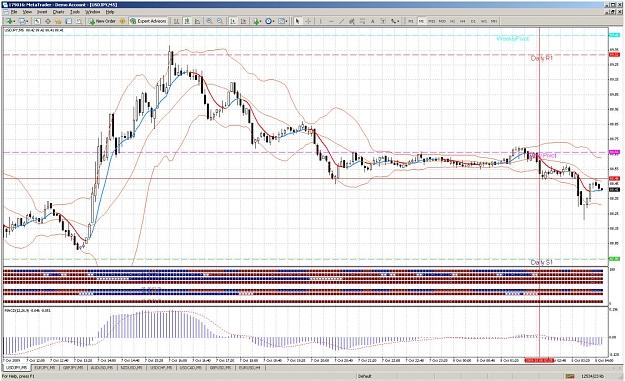Switch to bar chart mode

[x=176, y=21]
